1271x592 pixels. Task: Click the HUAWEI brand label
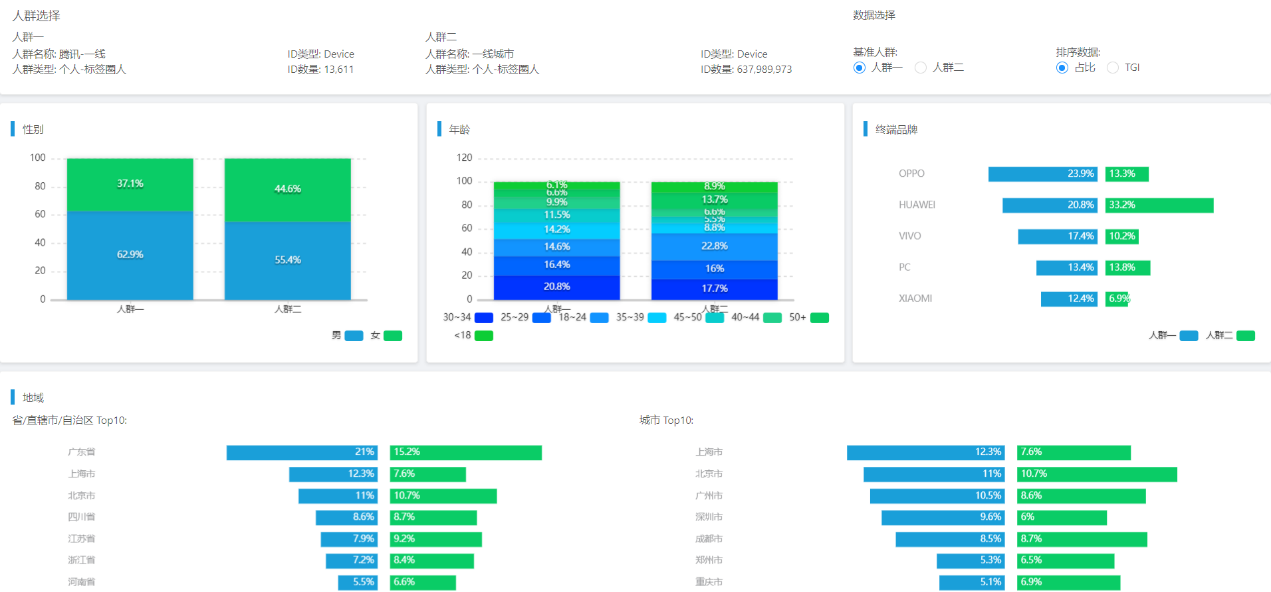(917, 205)
